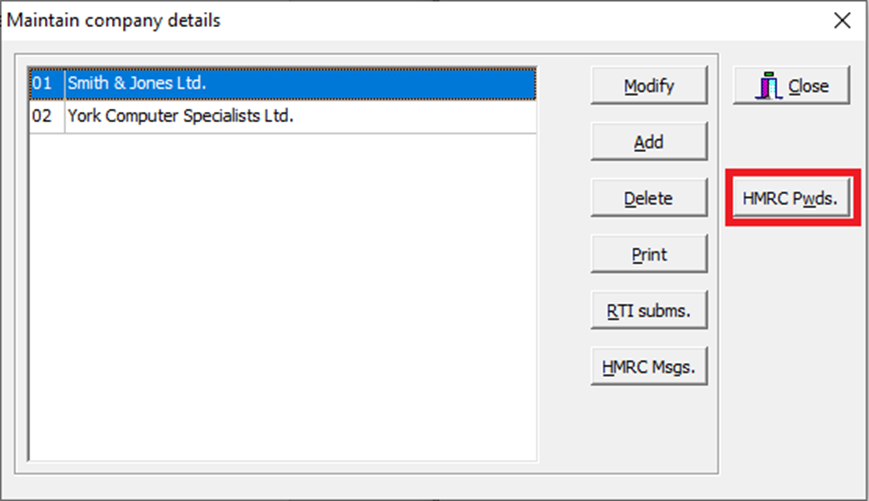Viewport: 869px width, 501px height.
Task: Click company code 02 cell
Action: (x=47, y=116)
